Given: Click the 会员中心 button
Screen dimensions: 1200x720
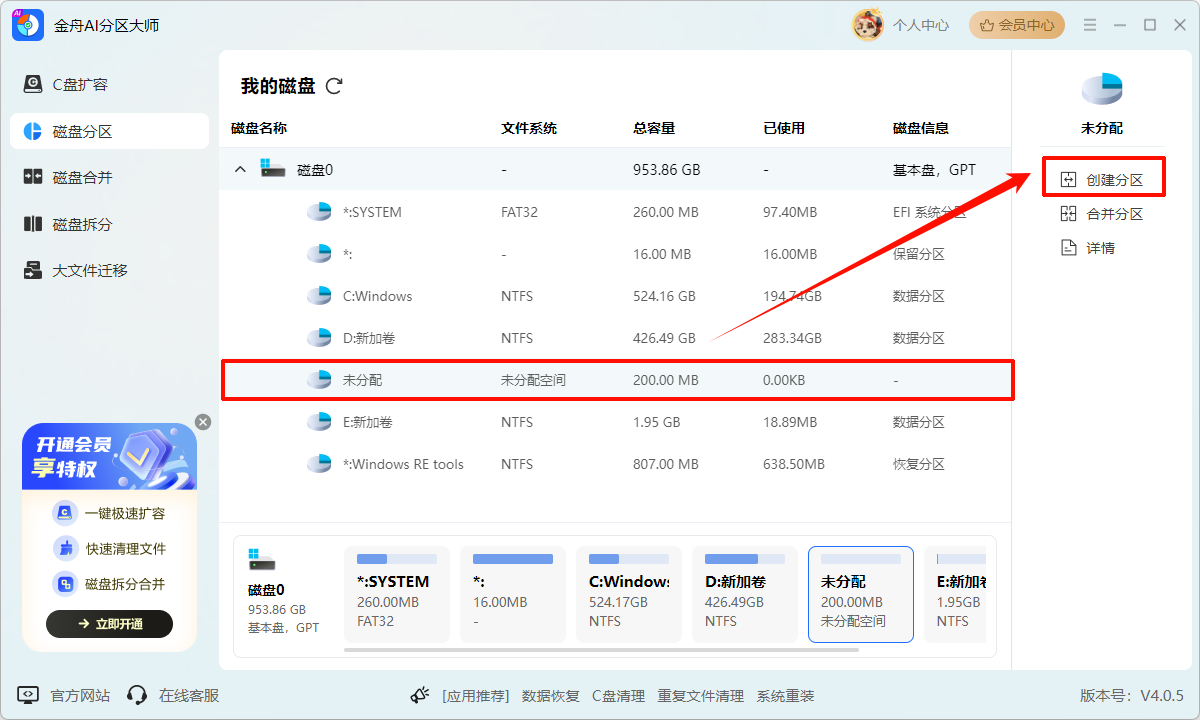Looking at the screenshot, I should (x=1017, y=25).
